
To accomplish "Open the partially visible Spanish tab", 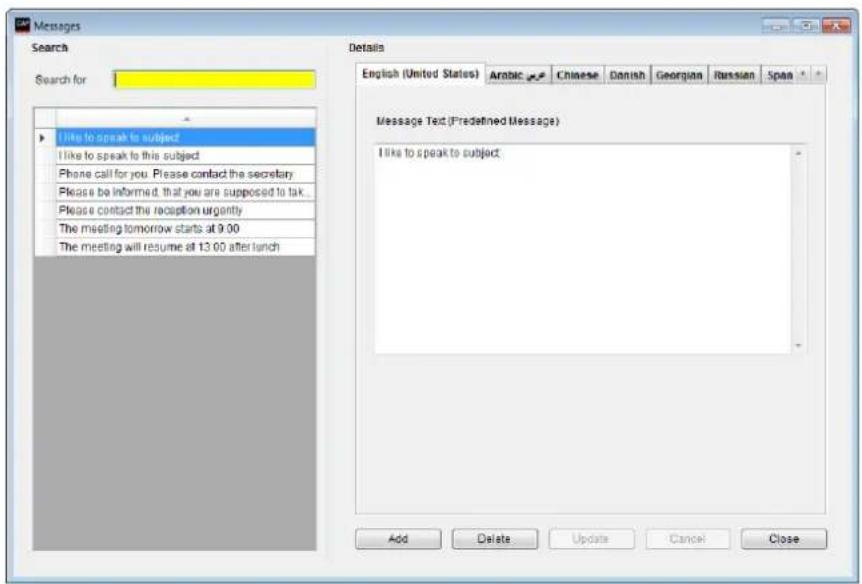I will pyautogui.click(x=780, y=75).
